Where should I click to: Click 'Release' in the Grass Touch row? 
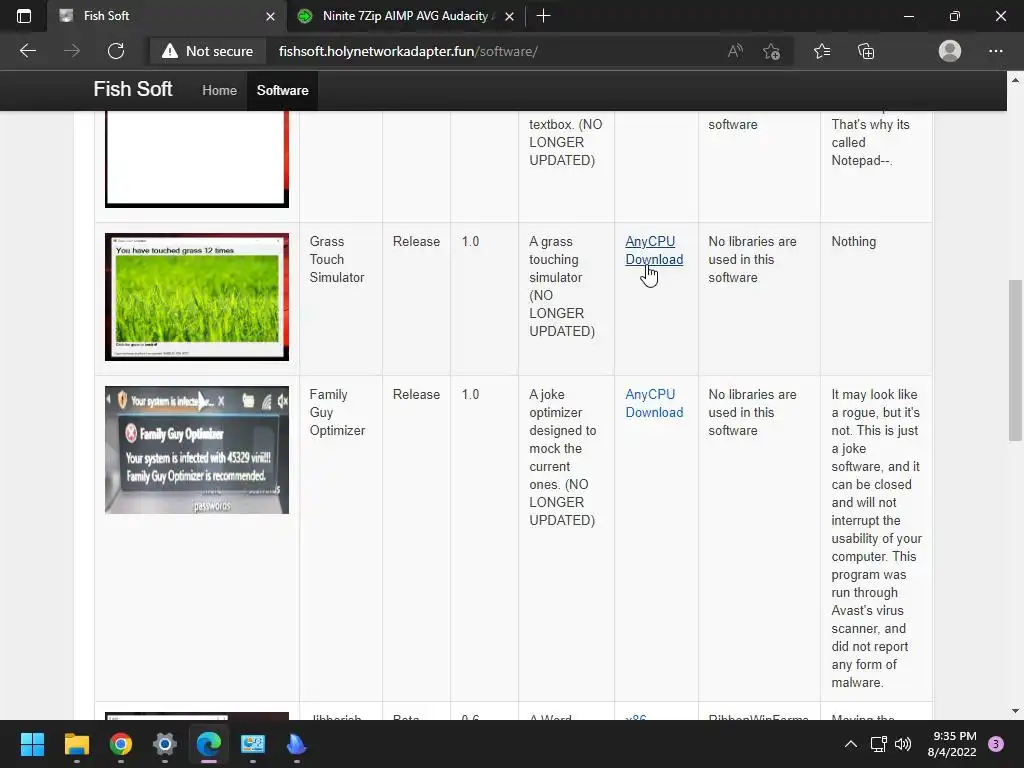(x=416, y=242)
